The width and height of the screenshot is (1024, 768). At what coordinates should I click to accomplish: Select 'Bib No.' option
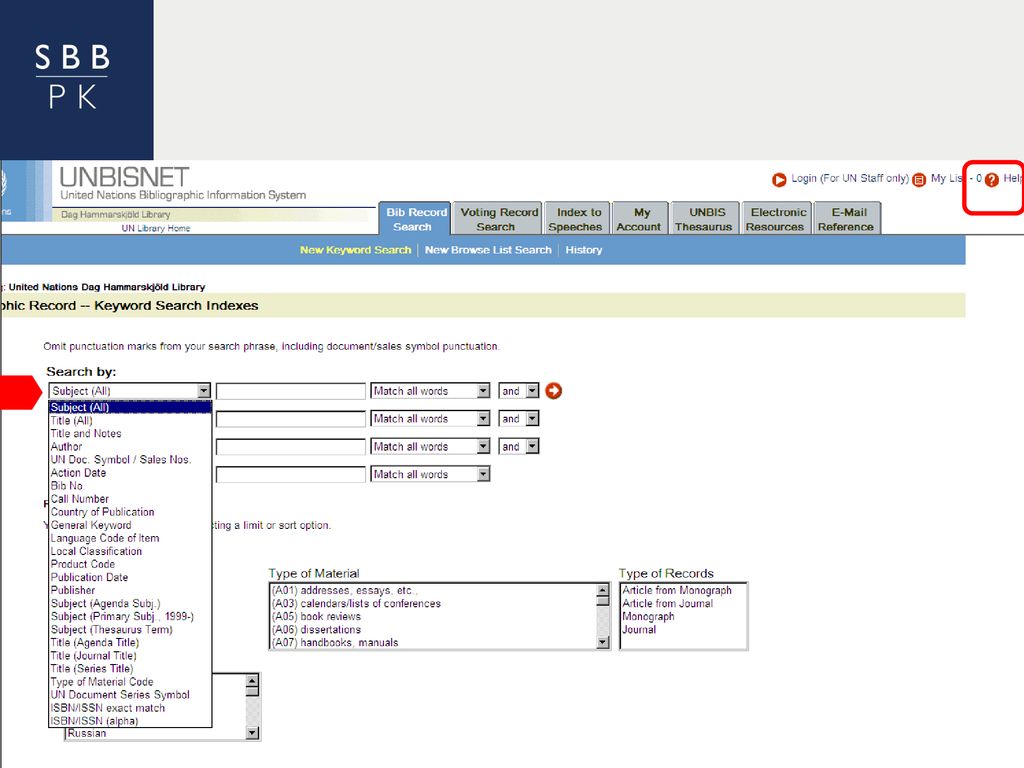(x=130, y=486)
